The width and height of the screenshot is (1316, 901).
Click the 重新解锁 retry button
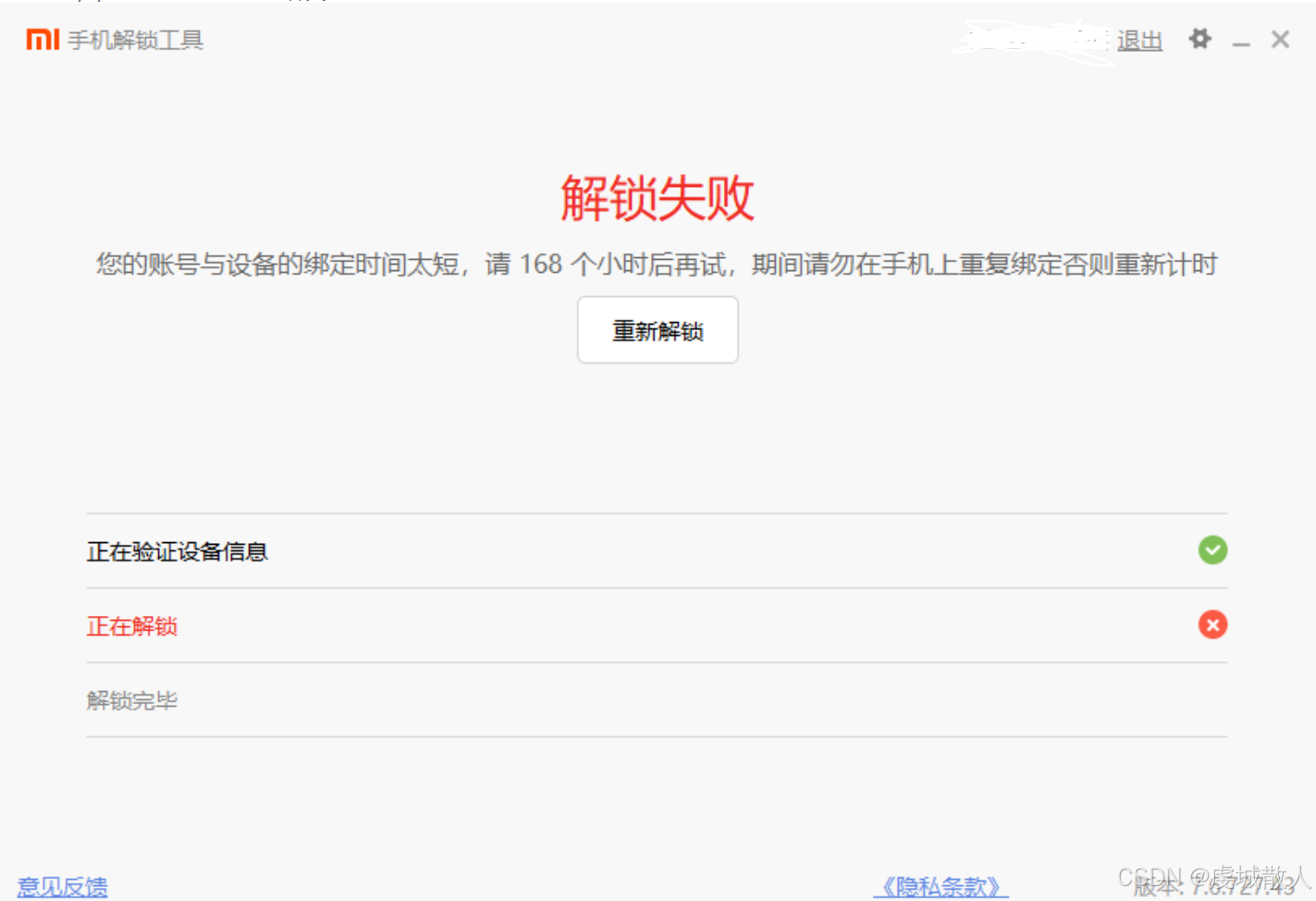[658, 330]
